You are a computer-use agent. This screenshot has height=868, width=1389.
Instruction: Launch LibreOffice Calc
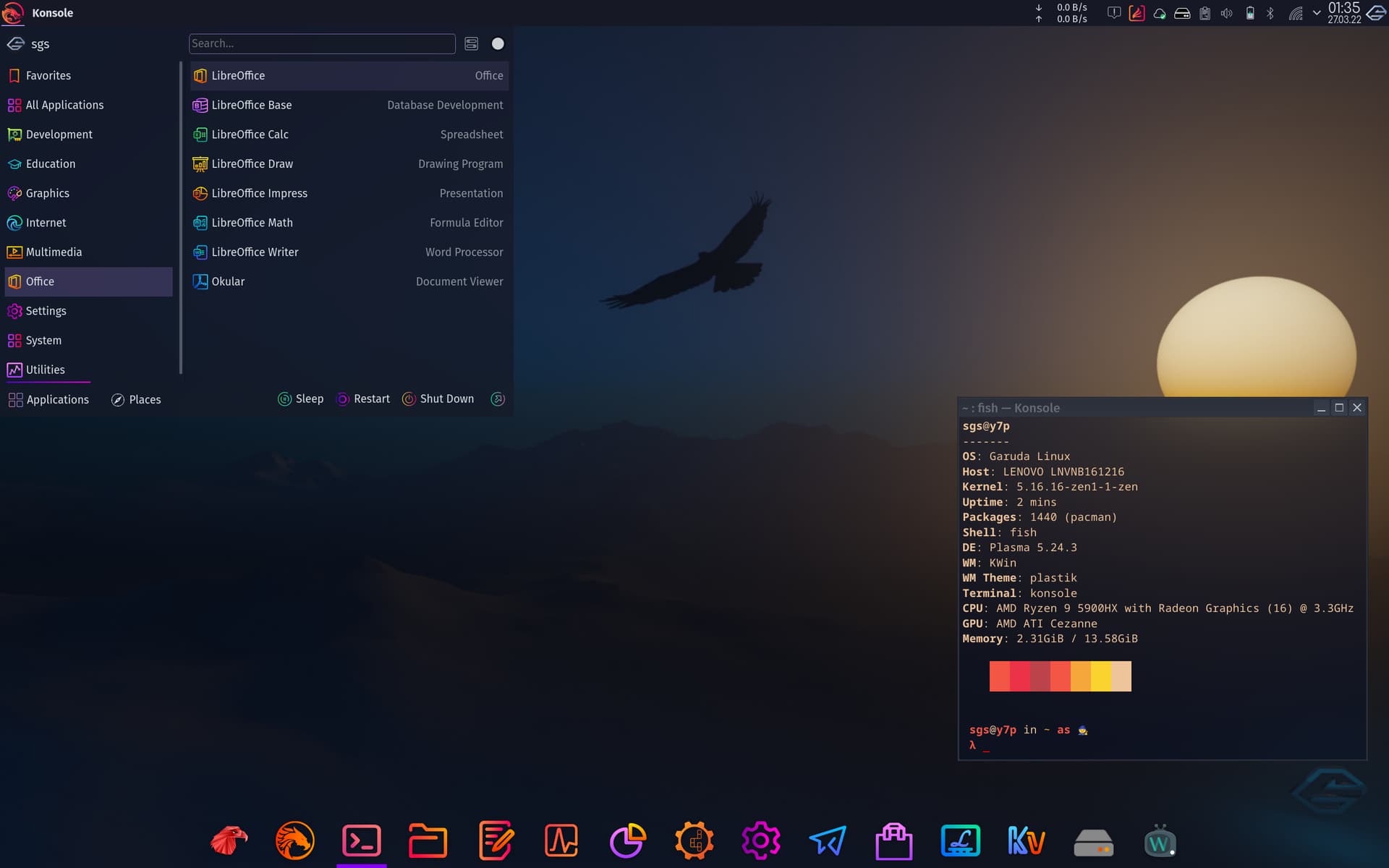[x=349, y=135]
